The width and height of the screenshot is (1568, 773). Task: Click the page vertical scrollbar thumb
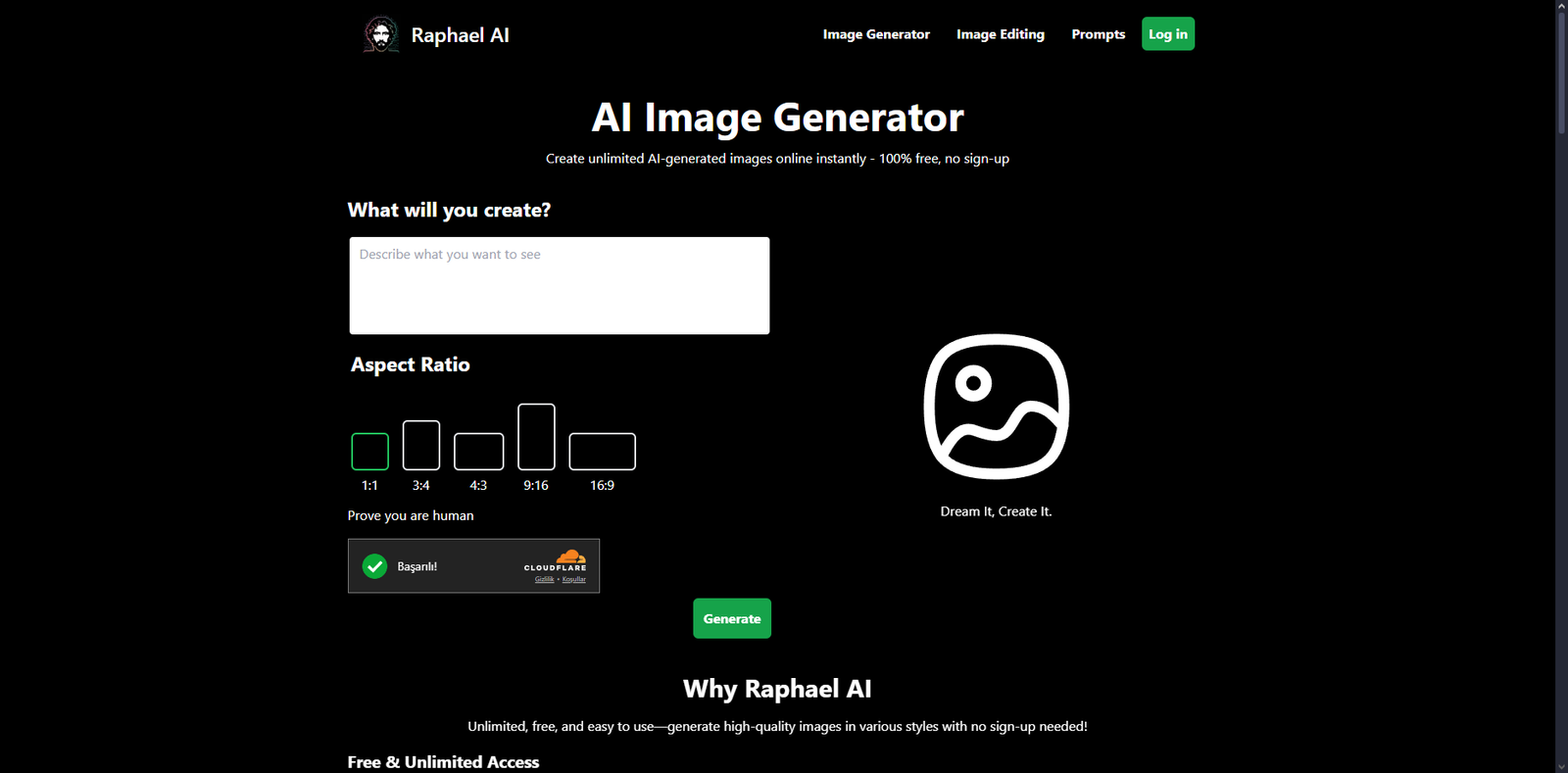[x=1562, y=73]
